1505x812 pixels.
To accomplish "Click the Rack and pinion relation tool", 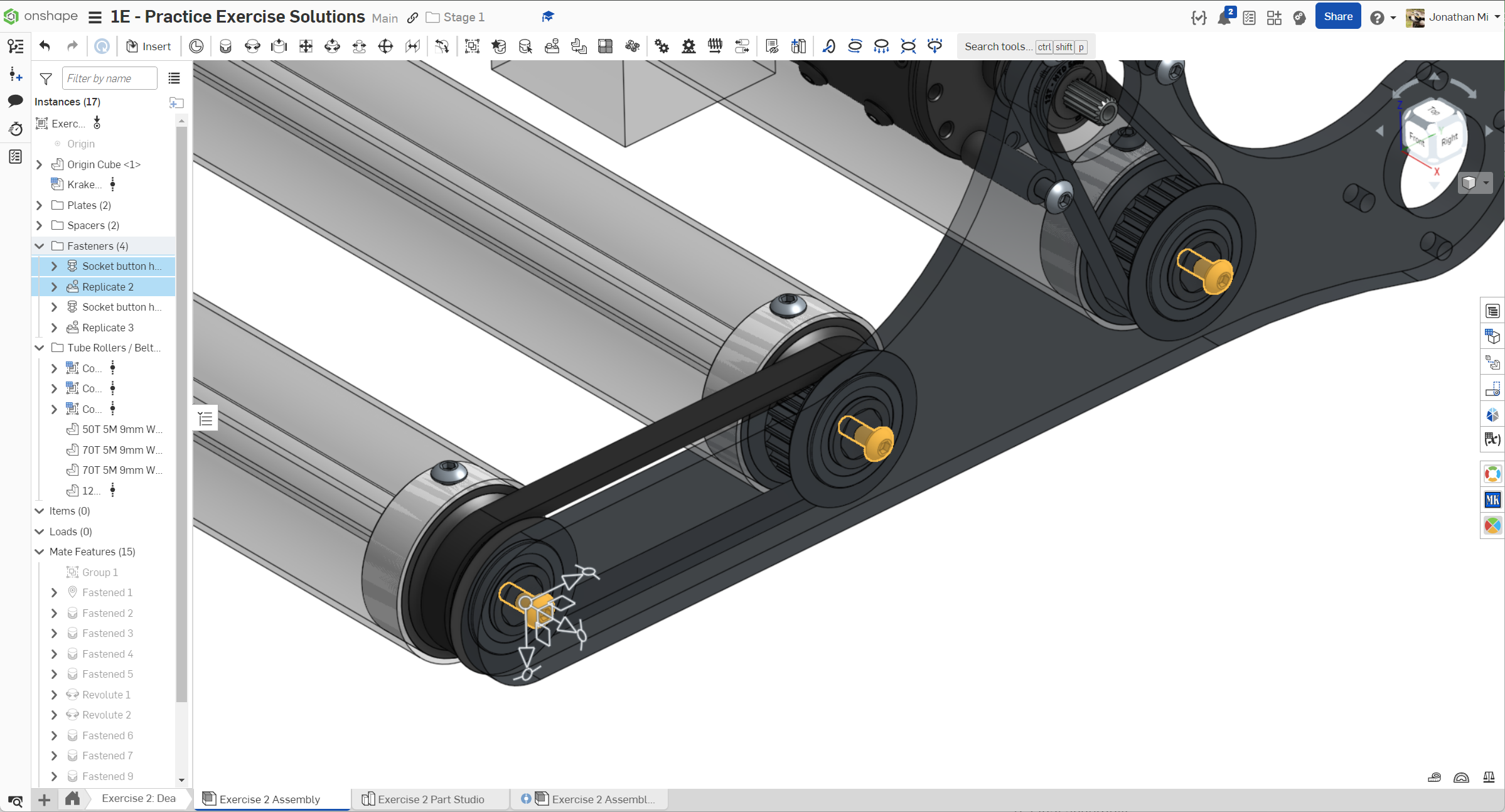I will click(x=688, y=46).
